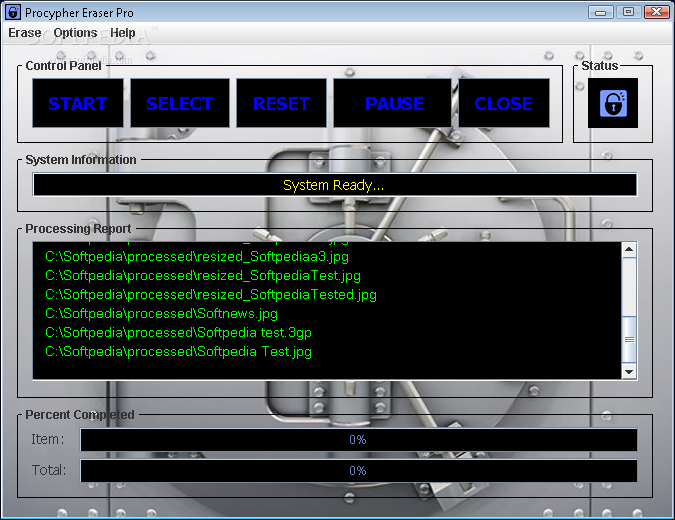Select resized_SoftpediaTested.jpg entry
Viewport: 675px width, 520px height.
point(211,294)
